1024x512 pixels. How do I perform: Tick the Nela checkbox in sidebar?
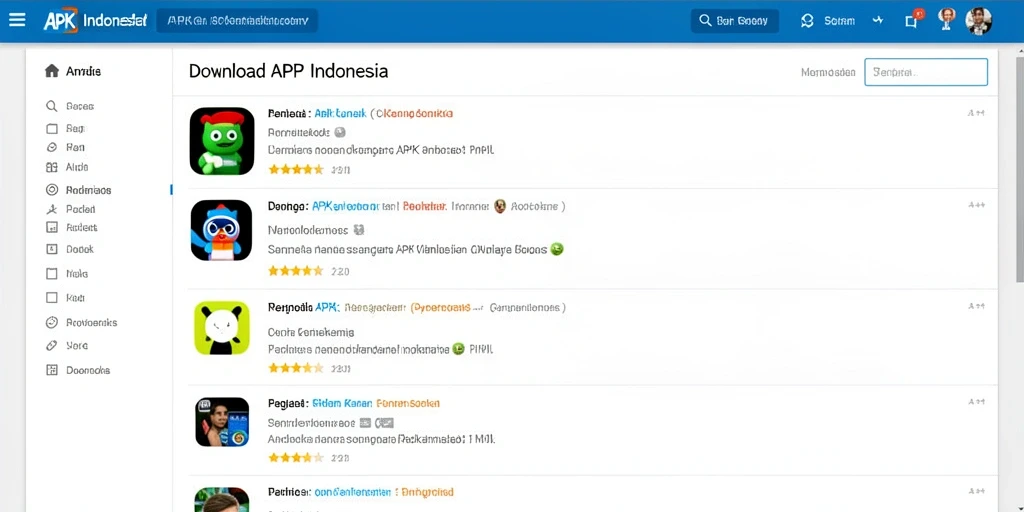point(52,274)
